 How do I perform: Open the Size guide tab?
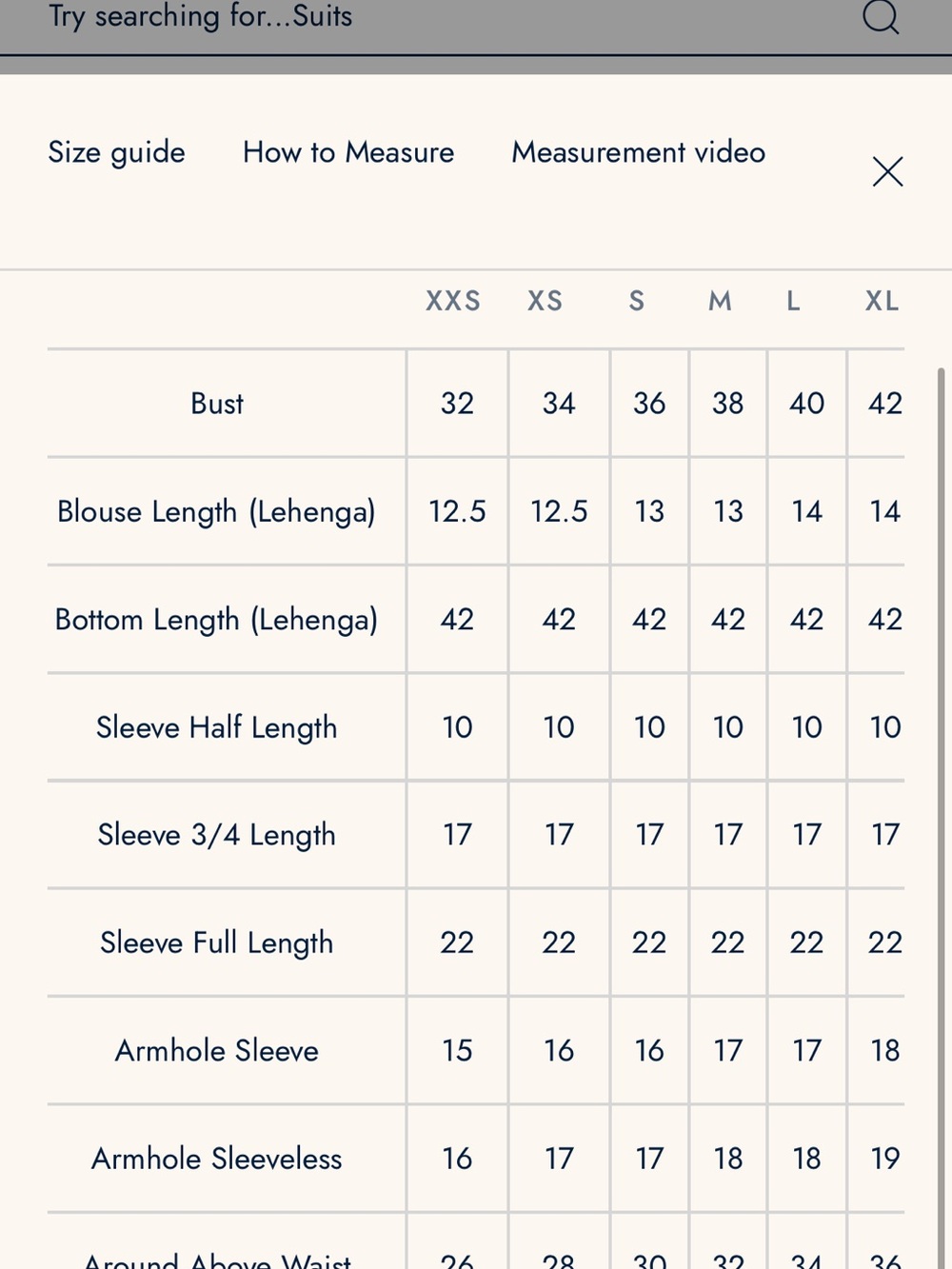116,152
